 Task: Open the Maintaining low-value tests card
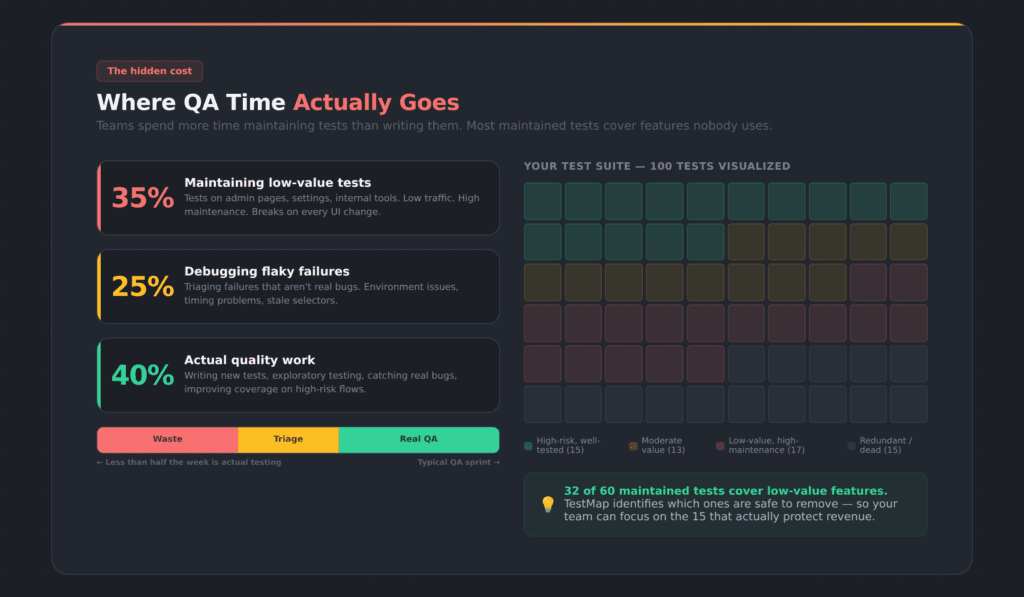298,198
